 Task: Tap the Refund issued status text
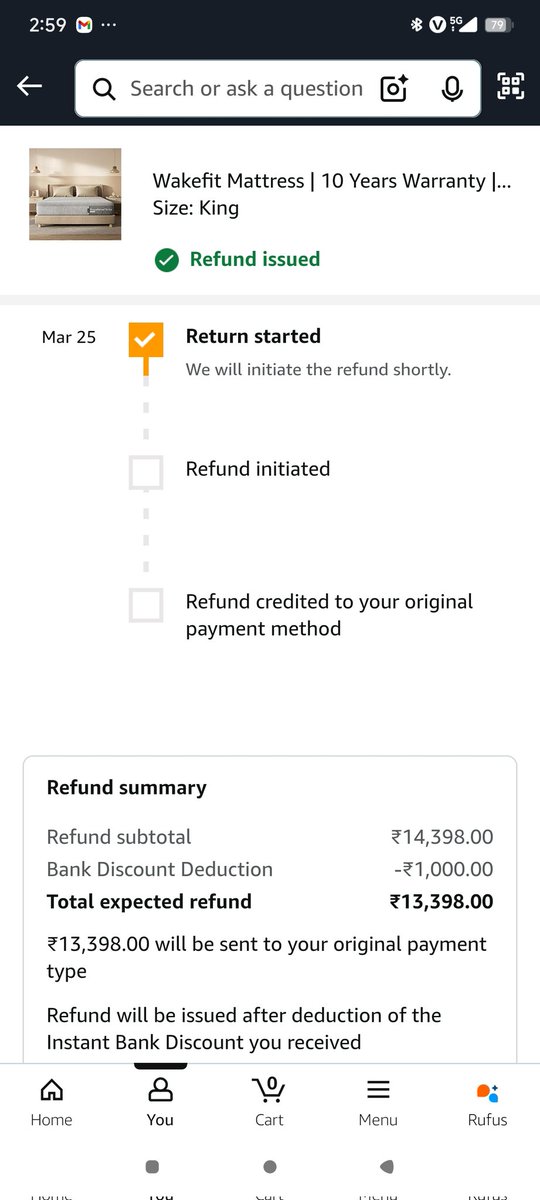[x=255, y=259]
